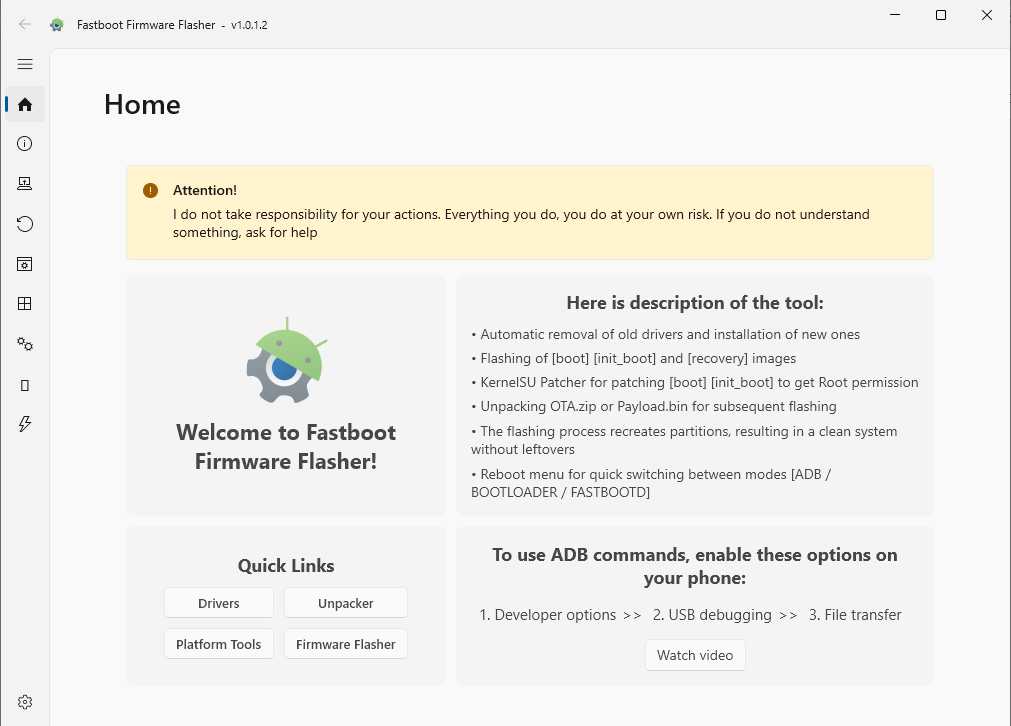The width and height of the screenshot is (1011, 726).
Task: Open the reboot menu via circular arrow icon
Action: [25, 223]
